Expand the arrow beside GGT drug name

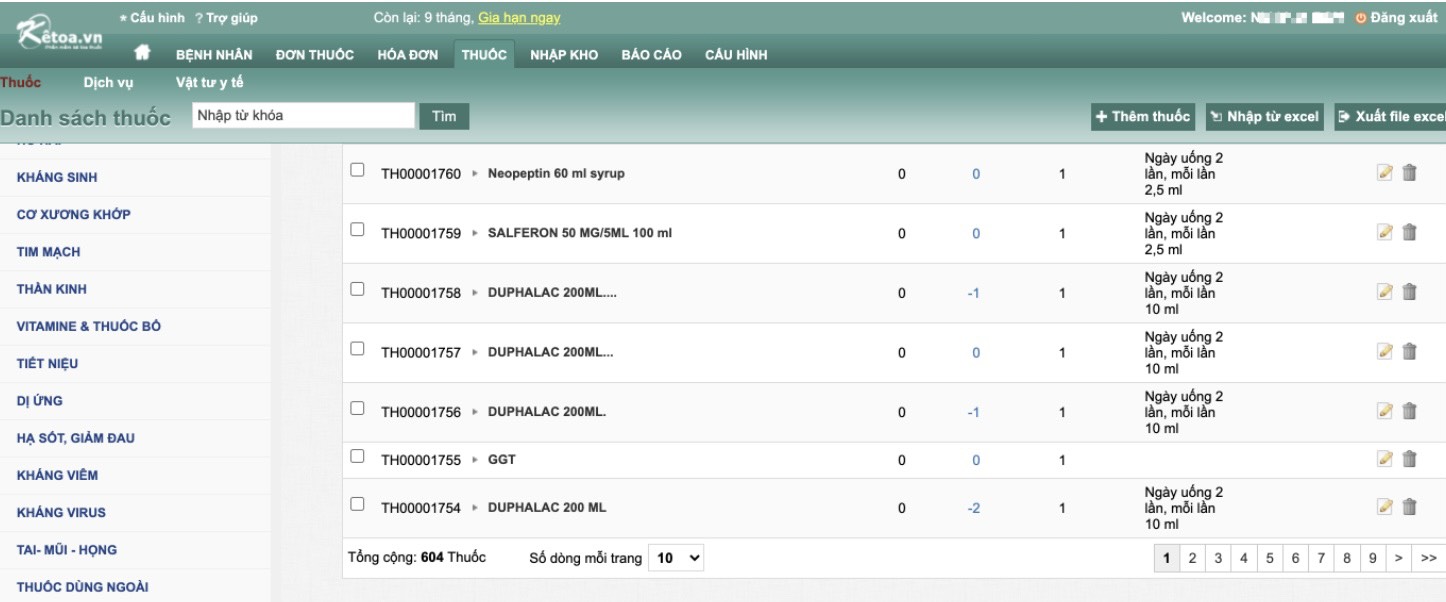[x=475, y=460]
